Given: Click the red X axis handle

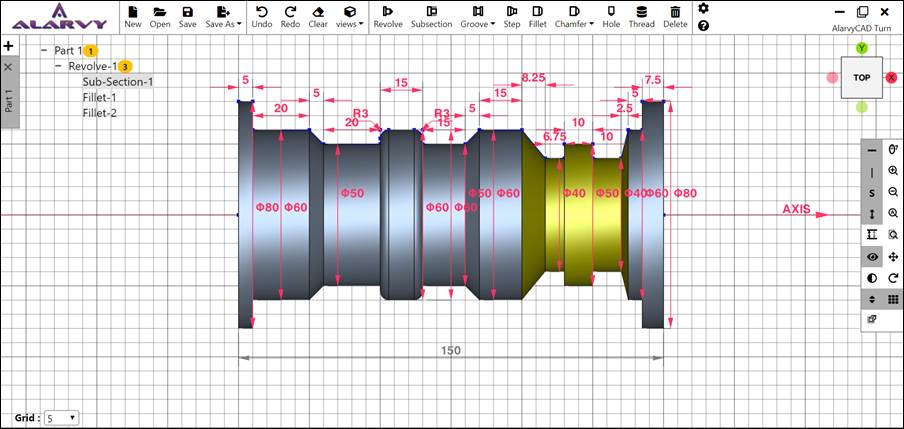Looking at the screenshot, I should [891, 78].
